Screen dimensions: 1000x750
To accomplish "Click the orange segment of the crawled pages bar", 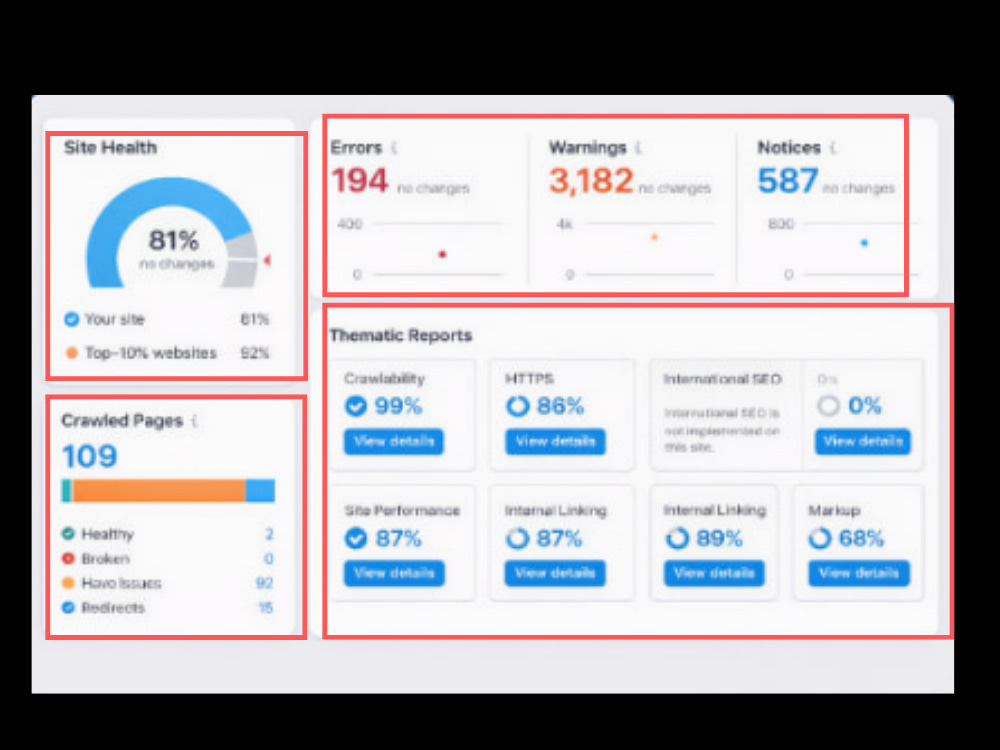I will point(159,490).
